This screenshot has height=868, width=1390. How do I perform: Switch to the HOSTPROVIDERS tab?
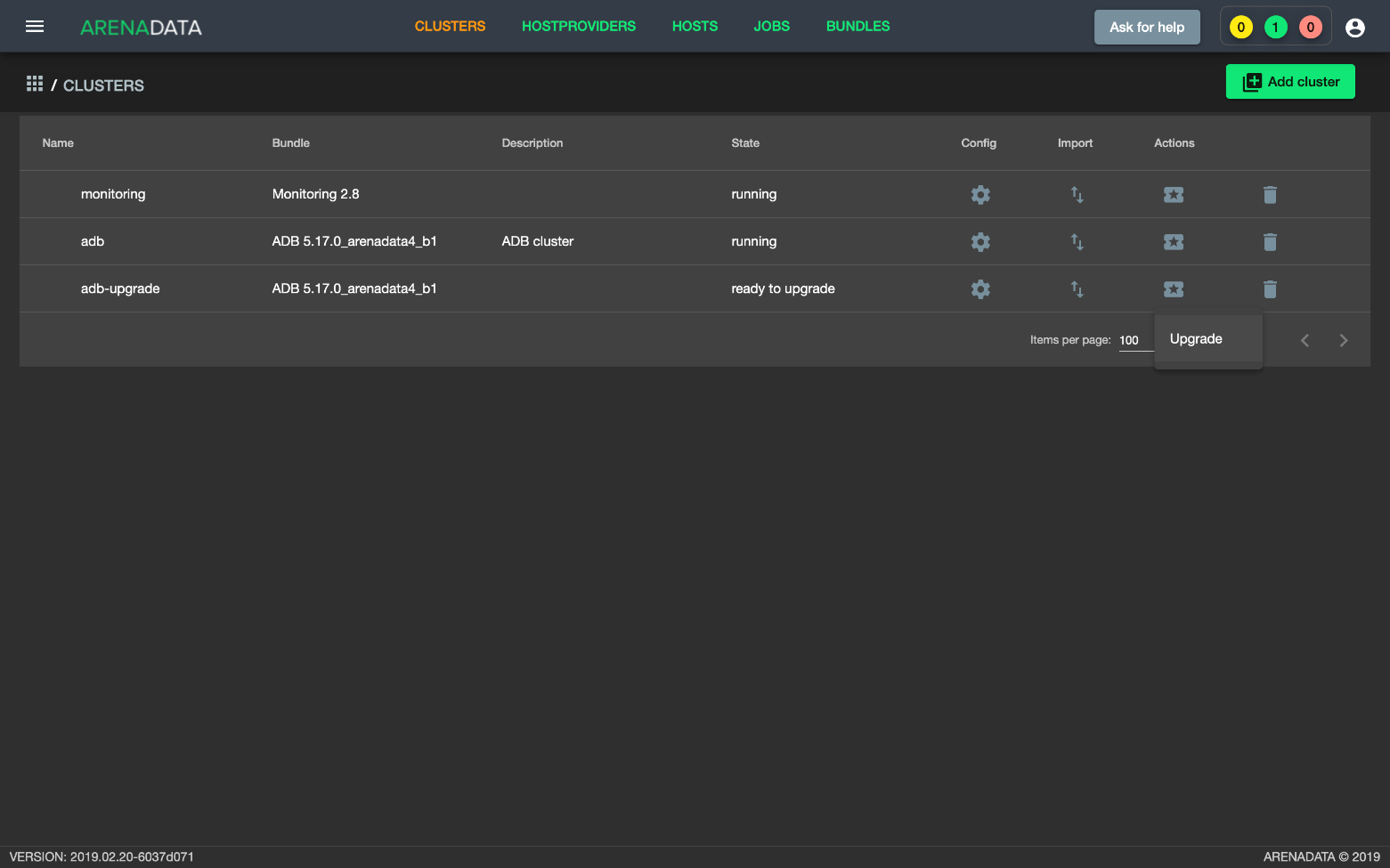click(x=579, y=27)
